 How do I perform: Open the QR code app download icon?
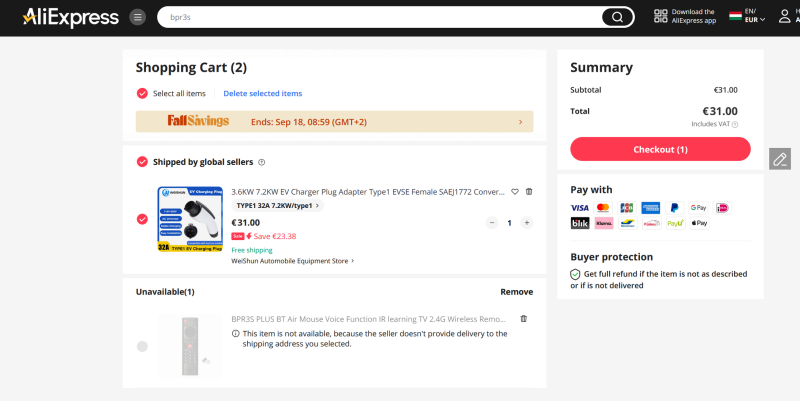tap(661, 16)
